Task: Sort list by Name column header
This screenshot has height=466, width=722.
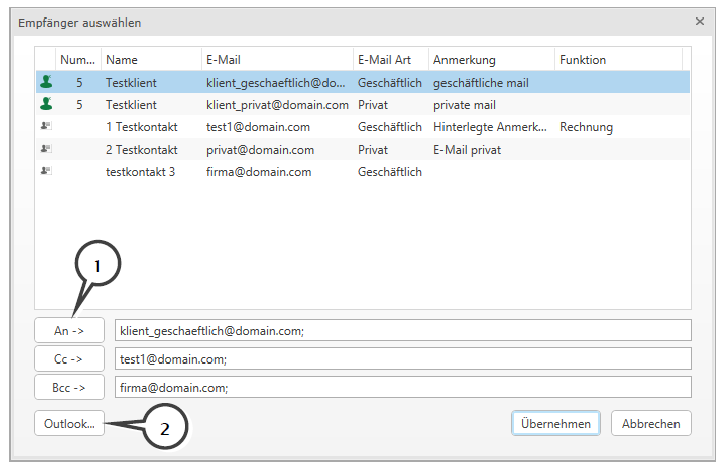Action: 150,60
